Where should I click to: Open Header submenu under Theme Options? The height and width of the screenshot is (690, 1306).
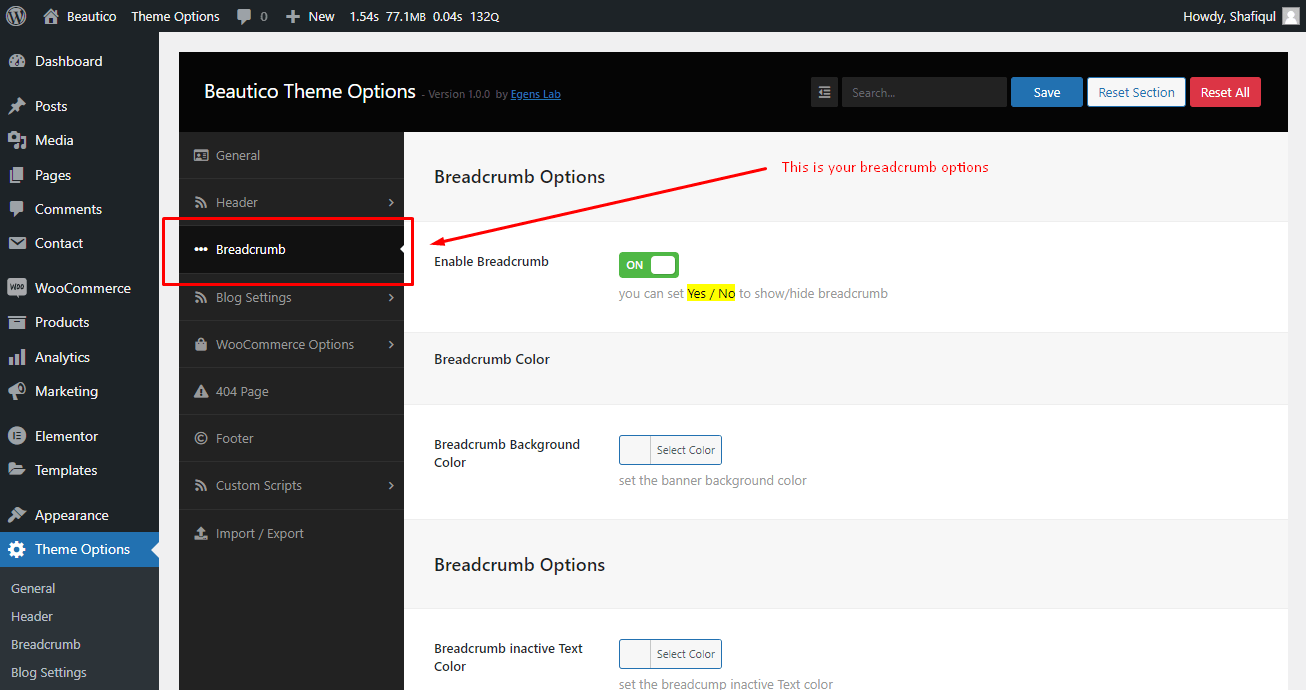click(32, 616)
